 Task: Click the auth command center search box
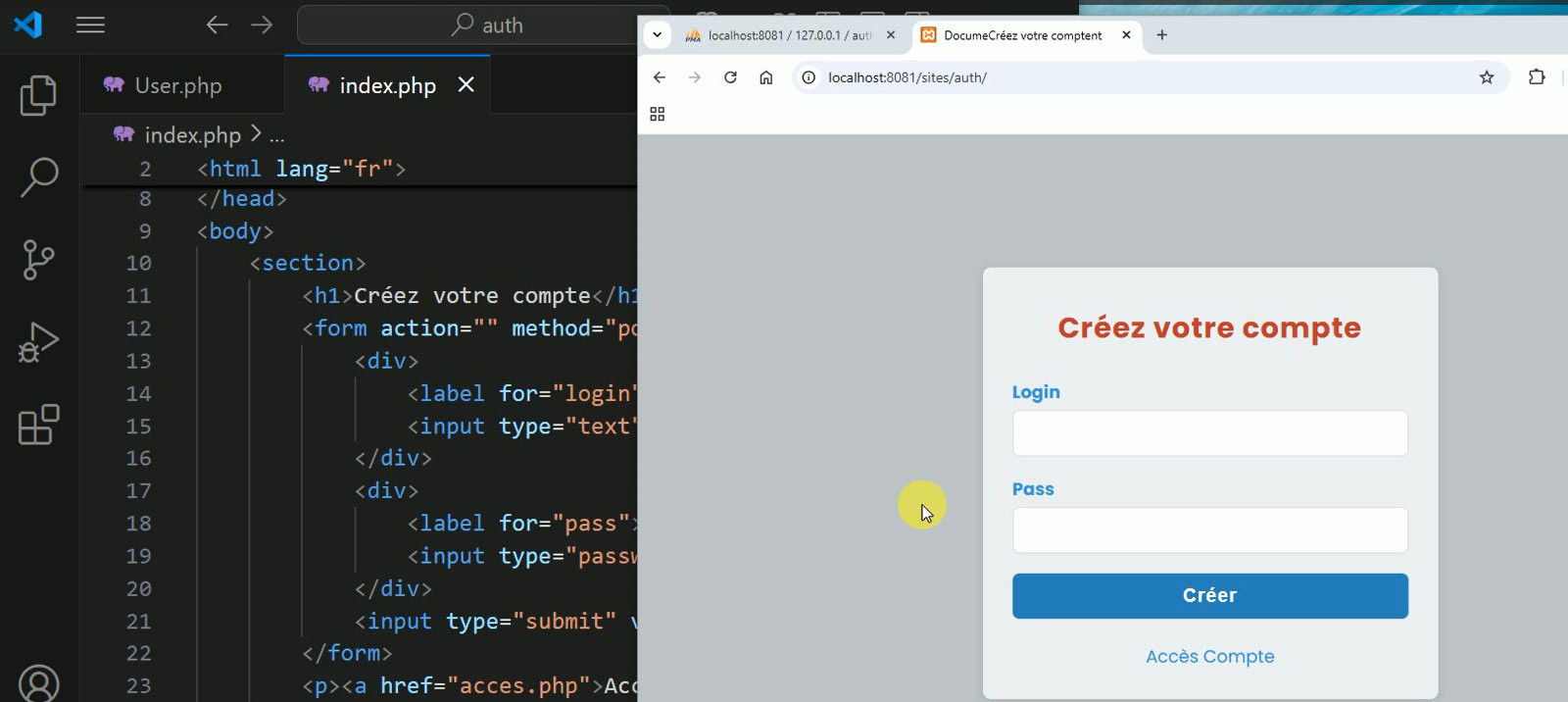click(x=467, y=25)
